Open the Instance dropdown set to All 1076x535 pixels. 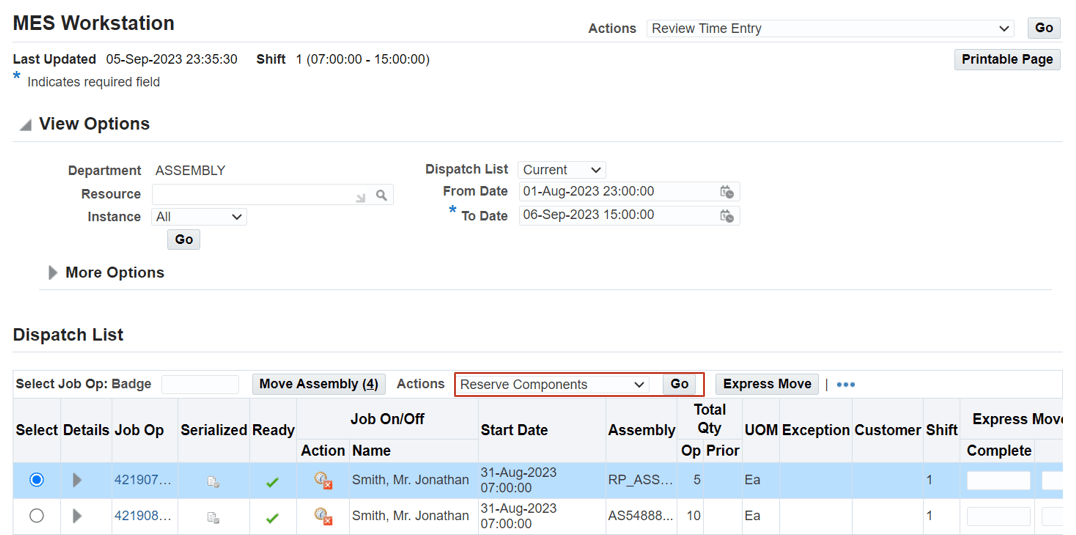pyautogui.click(x=199, y=217)
